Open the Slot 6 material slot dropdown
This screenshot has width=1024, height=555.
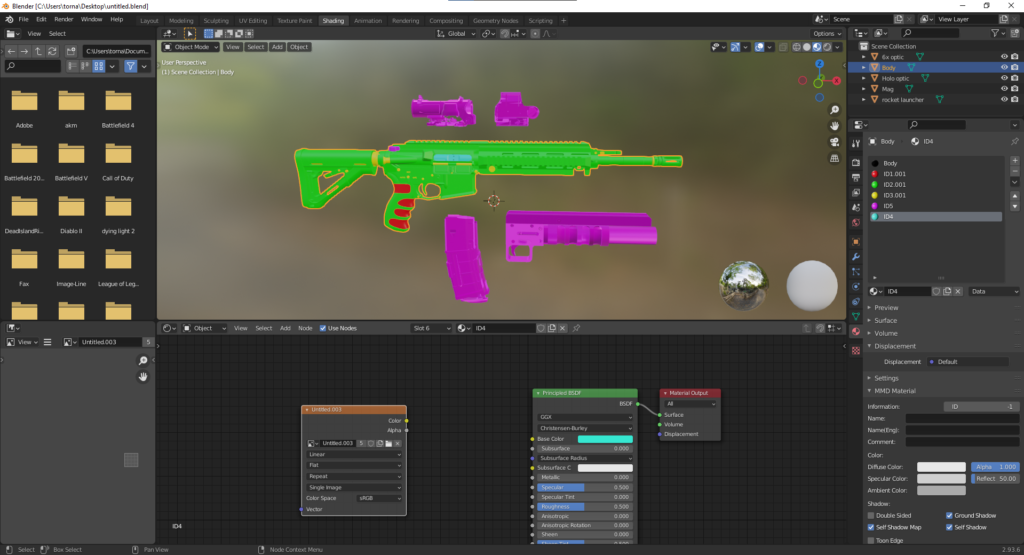(430, 328)
